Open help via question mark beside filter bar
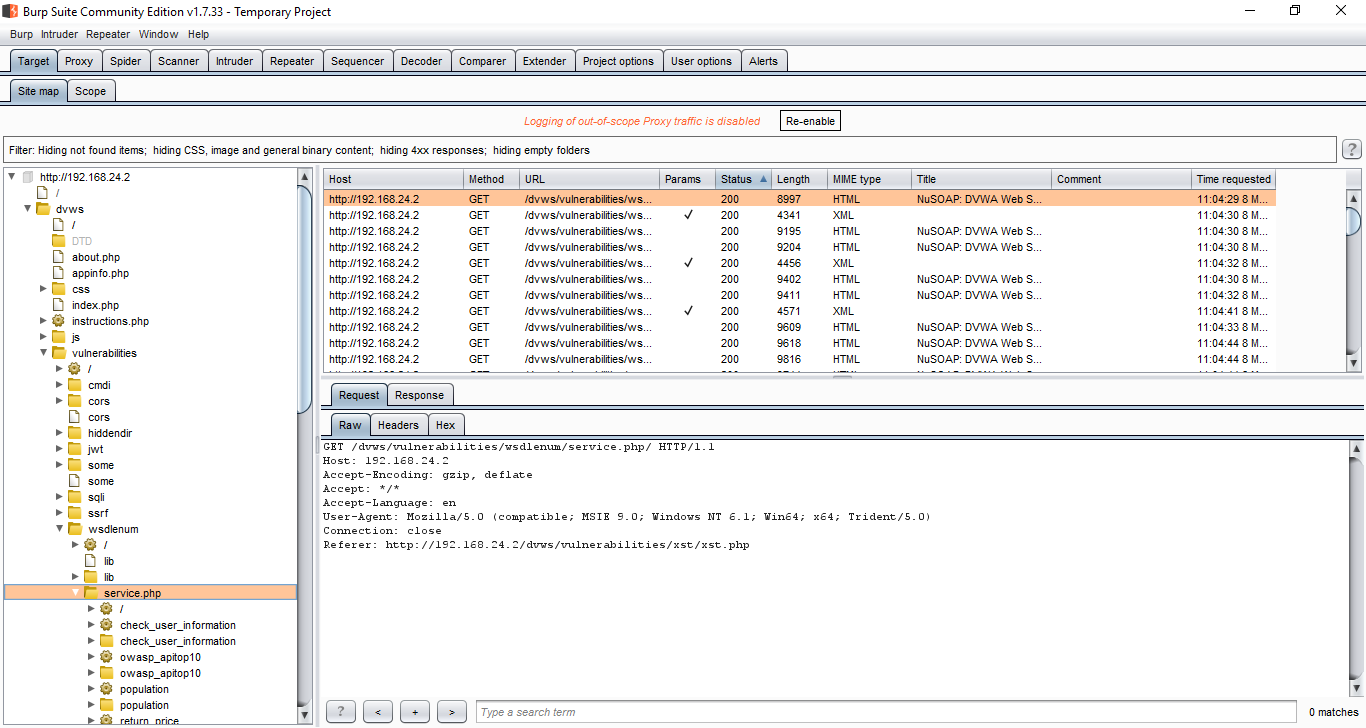 (x=1352, y=149)
